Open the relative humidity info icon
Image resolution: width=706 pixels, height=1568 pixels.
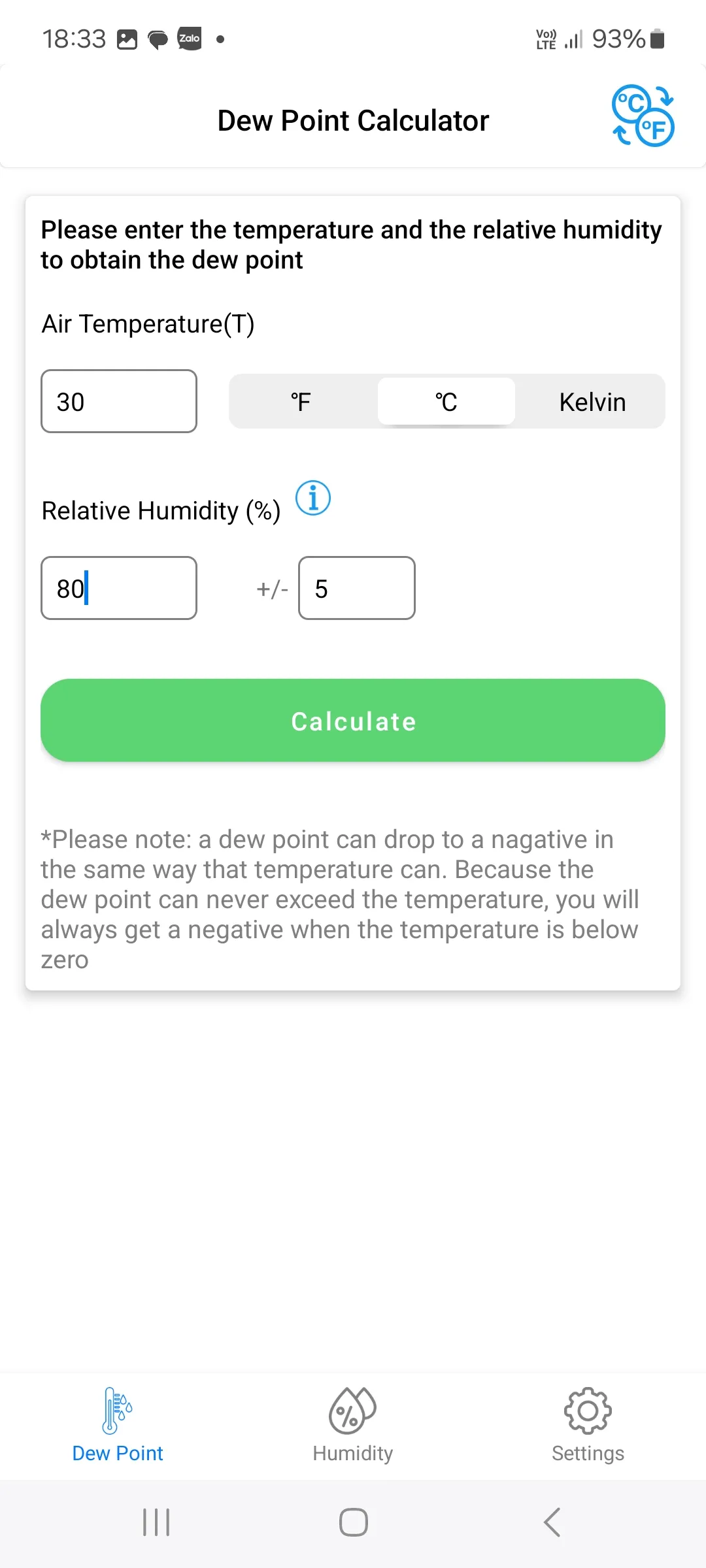[x=313, y=498]
